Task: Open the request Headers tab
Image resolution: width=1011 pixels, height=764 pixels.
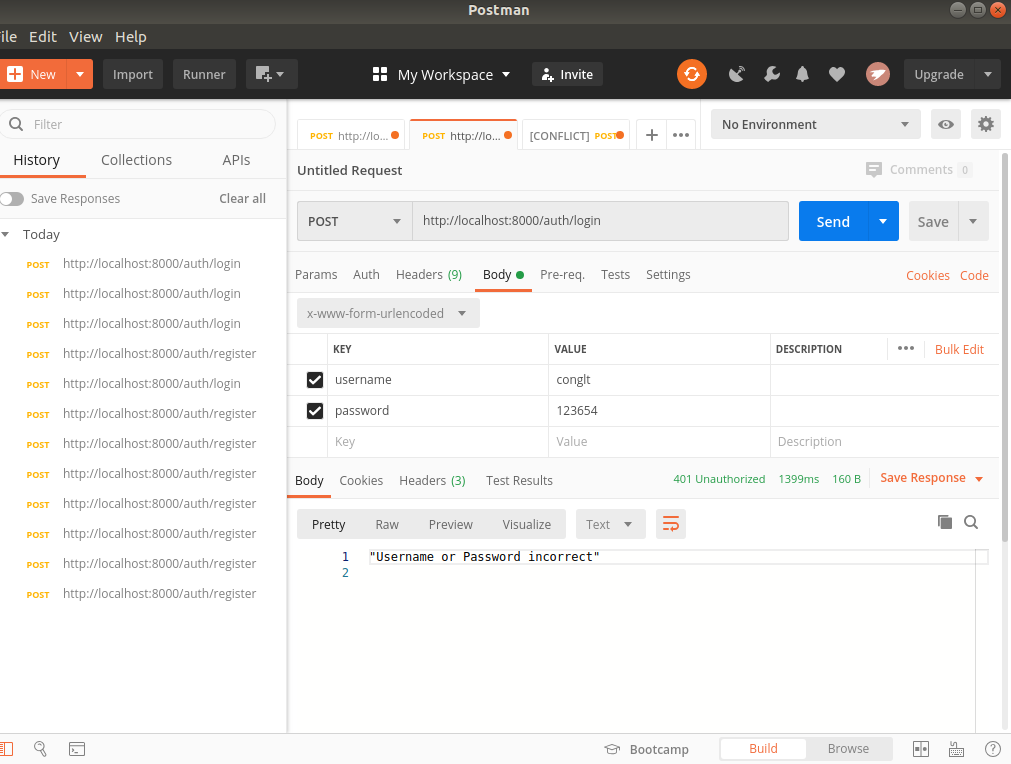Action: point(428,275)
